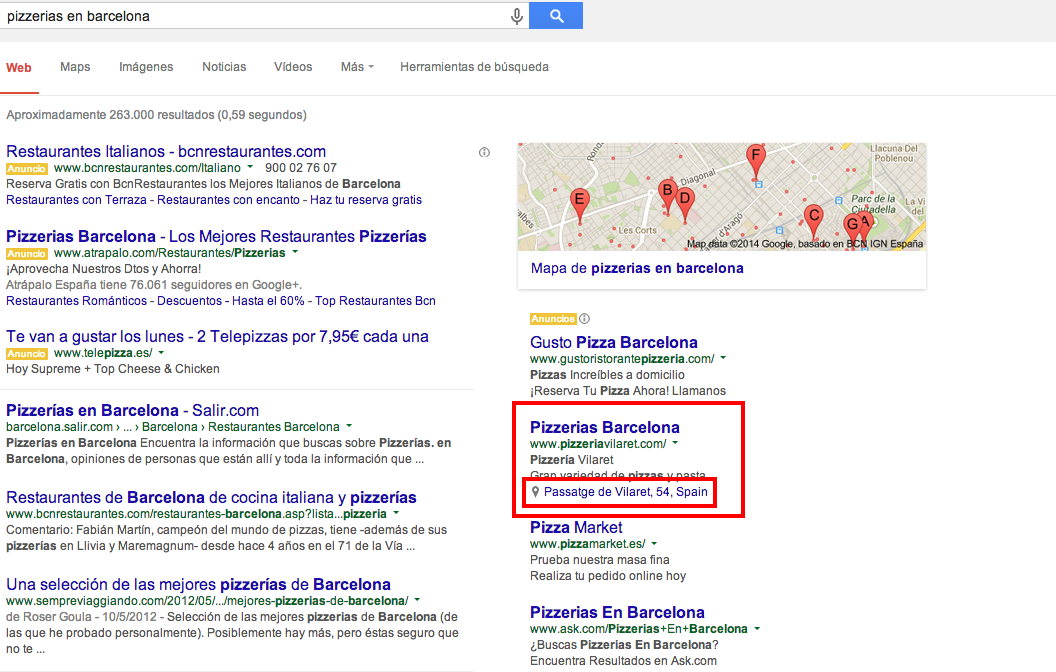Click map marker E
The width and height of the screenshot is (1056, 672).
(x=579, y=204)
